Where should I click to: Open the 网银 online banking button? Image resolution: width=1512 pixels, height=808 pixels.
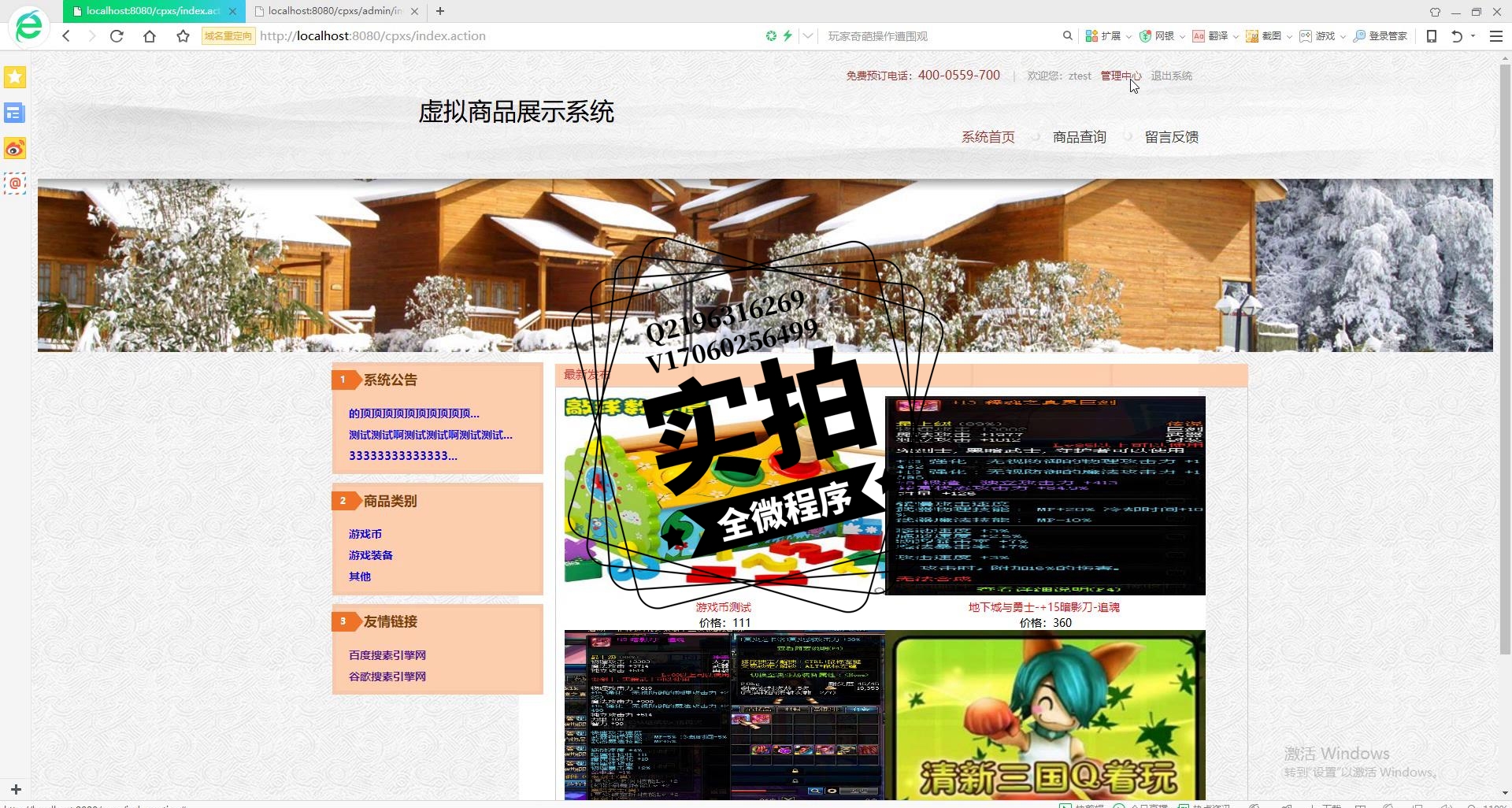pyautogui.click(x=1157, y=36)
